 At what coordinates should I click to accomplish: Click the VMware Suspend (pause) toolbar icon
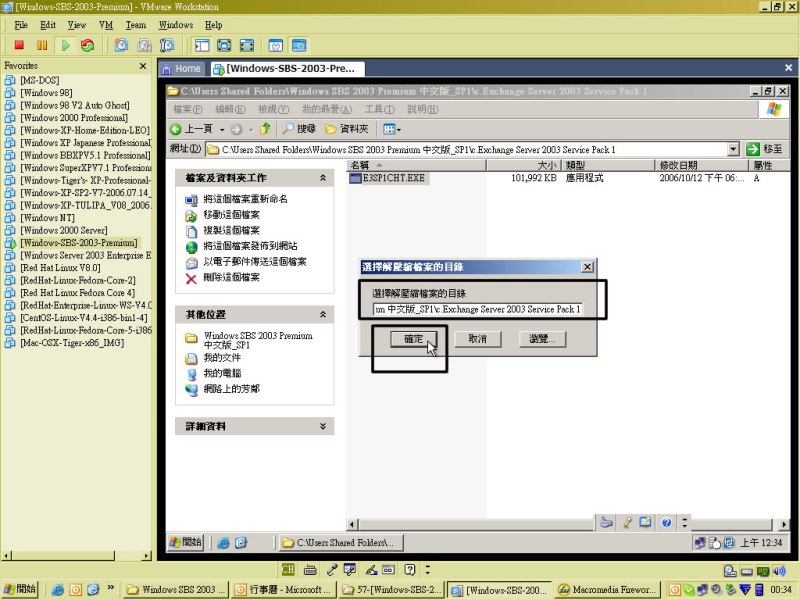42,45
